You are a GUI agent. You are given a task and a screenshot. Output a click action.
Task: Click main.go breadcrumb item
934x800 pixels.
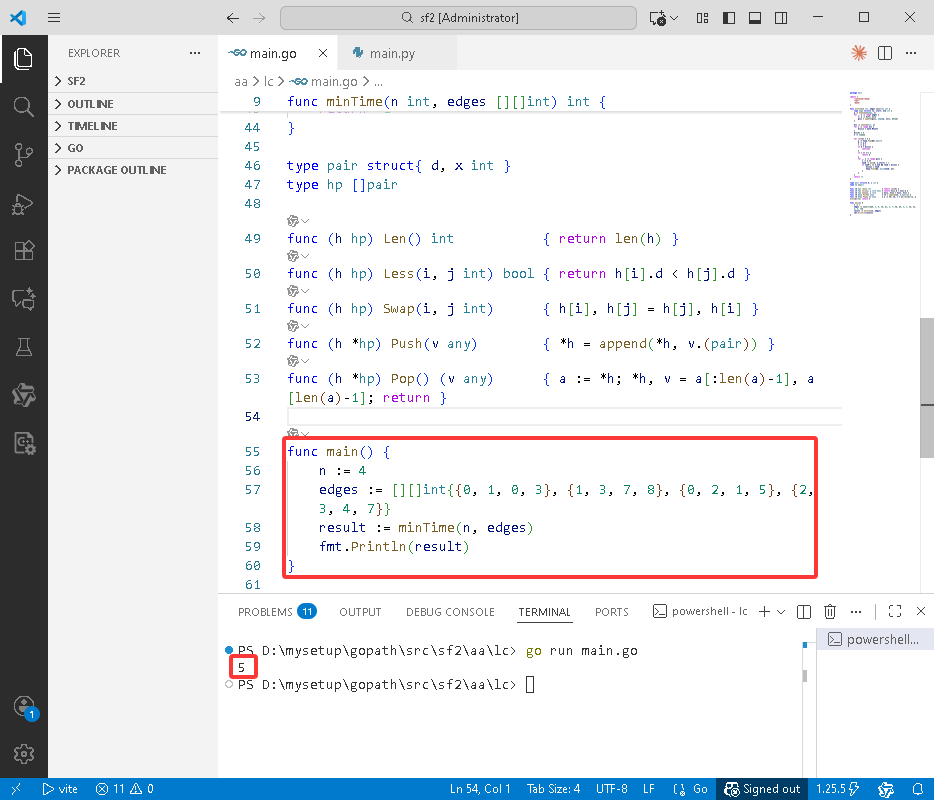click(x=324, y=82)
